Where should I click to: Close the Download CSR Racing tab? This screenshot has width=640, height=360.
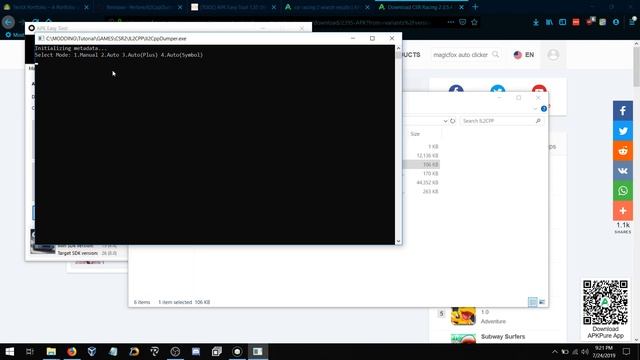tap(461, 7)
